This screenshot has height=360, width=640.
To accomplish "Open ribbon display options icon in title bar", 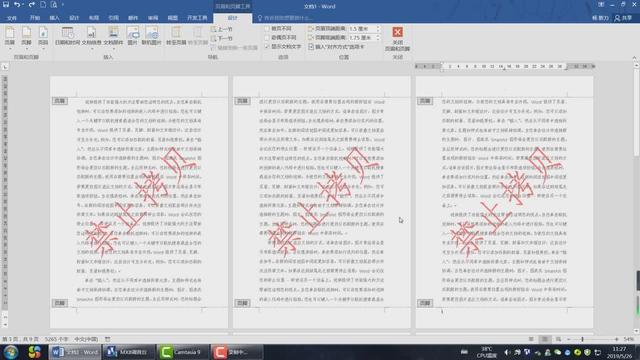I will pos(601,5).
